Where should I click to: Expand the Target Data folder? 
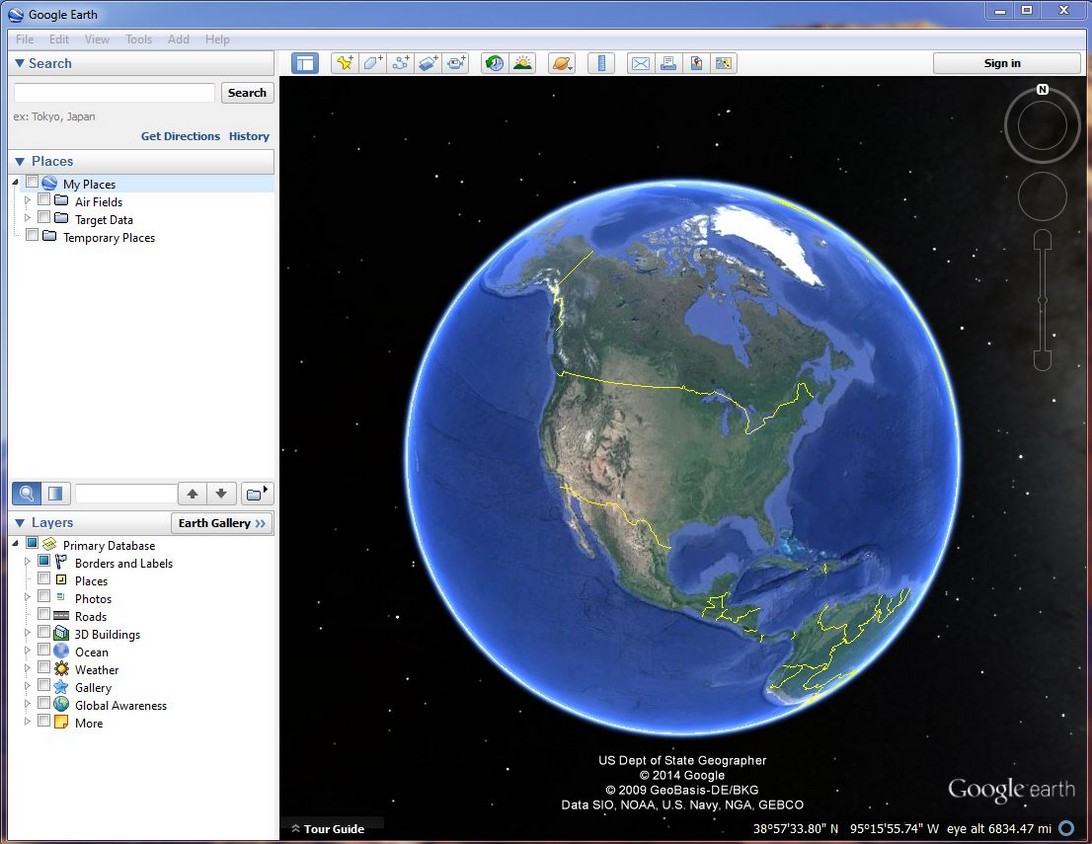(27, 217)
